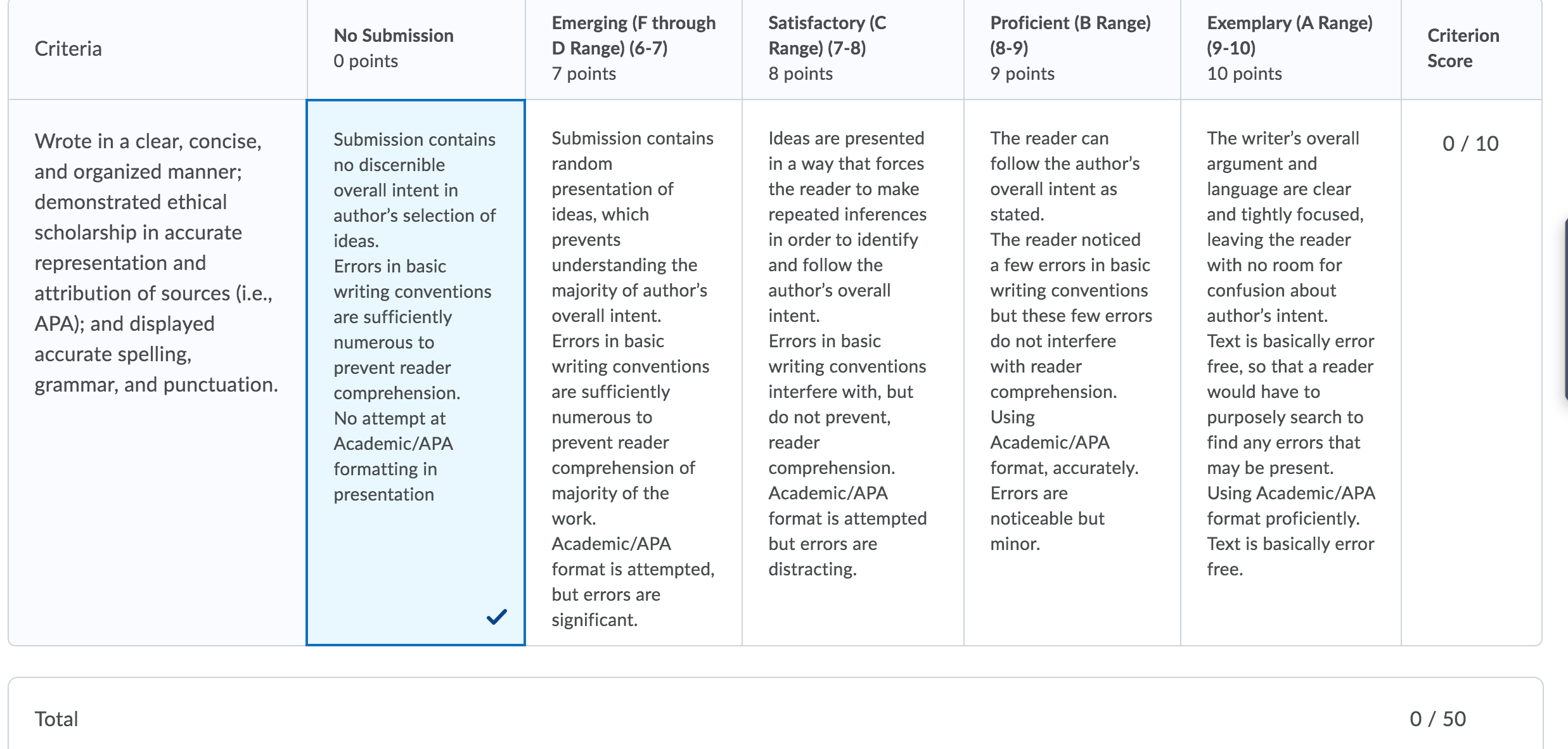Click the writing criteria description text
The height and width of the screenshot is (749, 1568).
point(156,263)
